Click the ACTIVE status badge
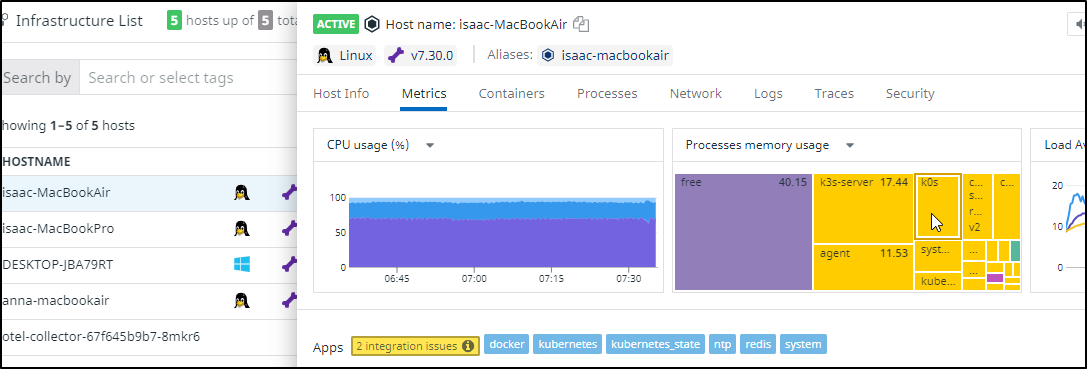The height and width of the screenshot is (369, 1087). point(336,25)
